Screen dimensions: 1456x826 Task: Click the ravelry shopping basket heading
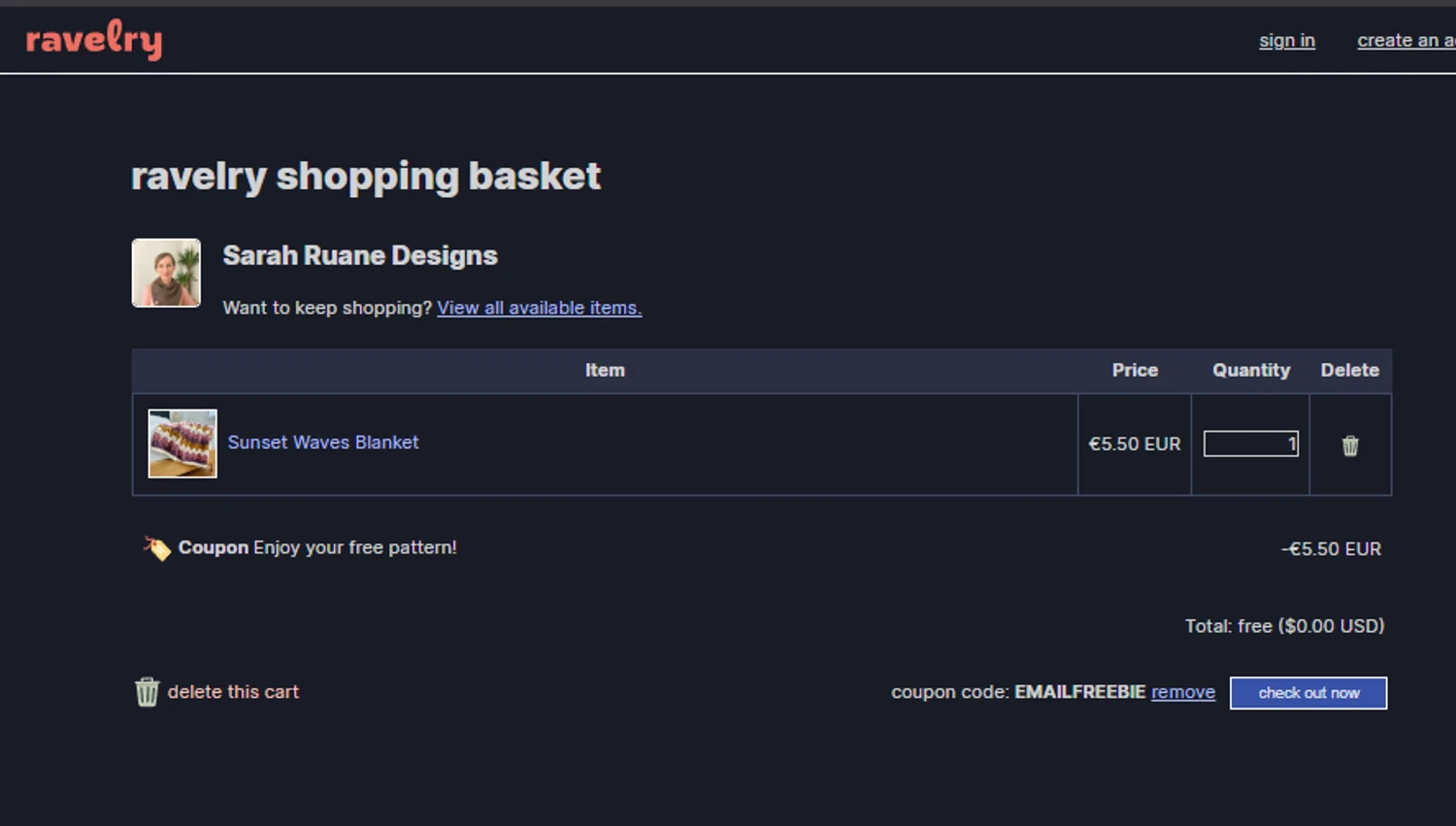click(x=366, y=177)
